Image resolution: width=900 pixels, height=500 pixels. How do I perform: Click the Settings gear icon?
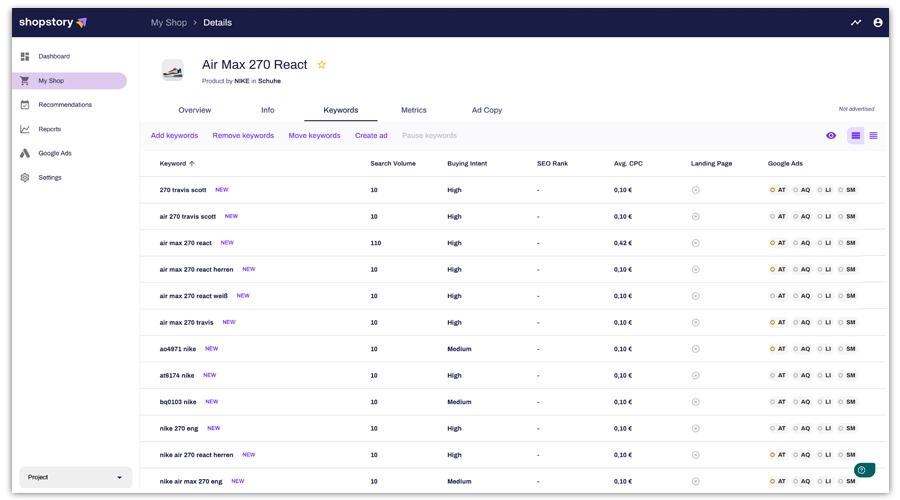click(25, 177)
